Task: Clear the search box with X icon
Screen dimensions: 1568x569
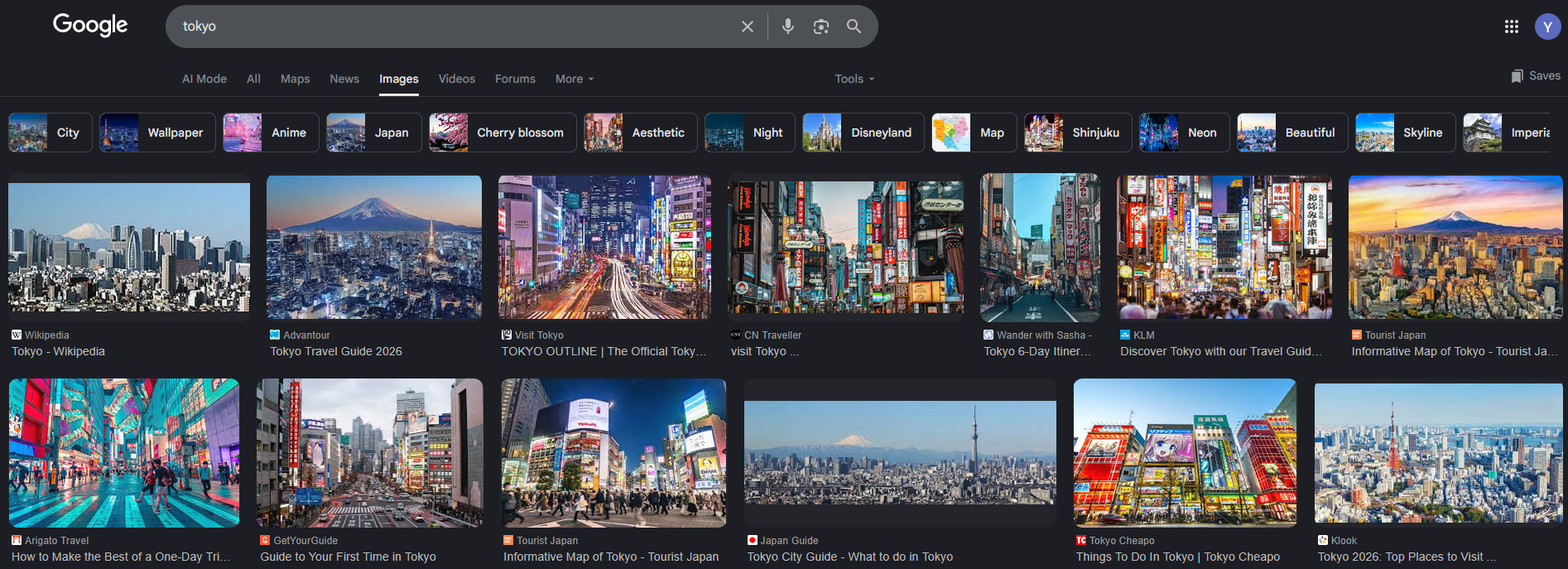Action: tap(748, 27)
